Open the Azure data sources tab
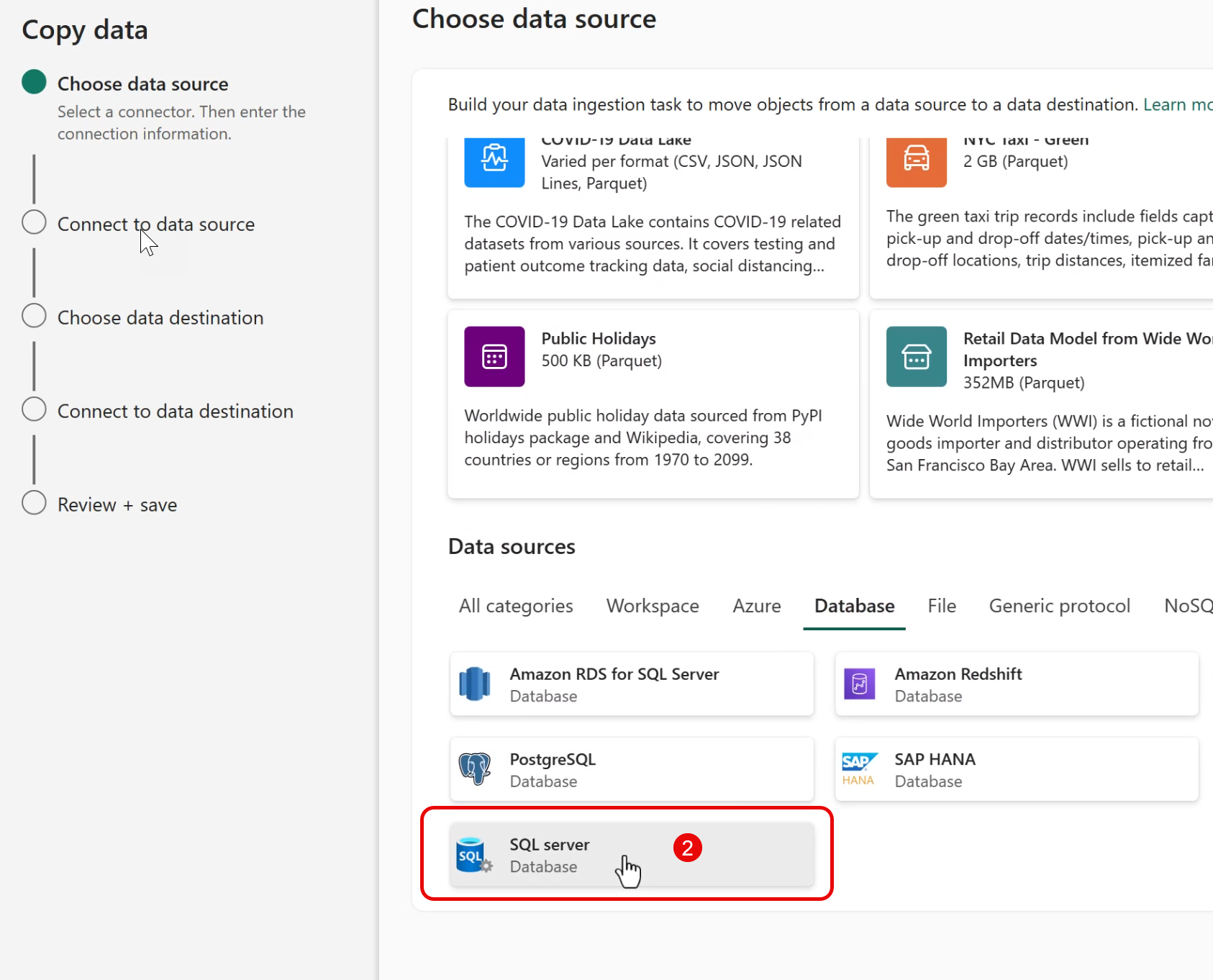The height and width of the screenshot is (980, 1213). (x=756, y=606)
